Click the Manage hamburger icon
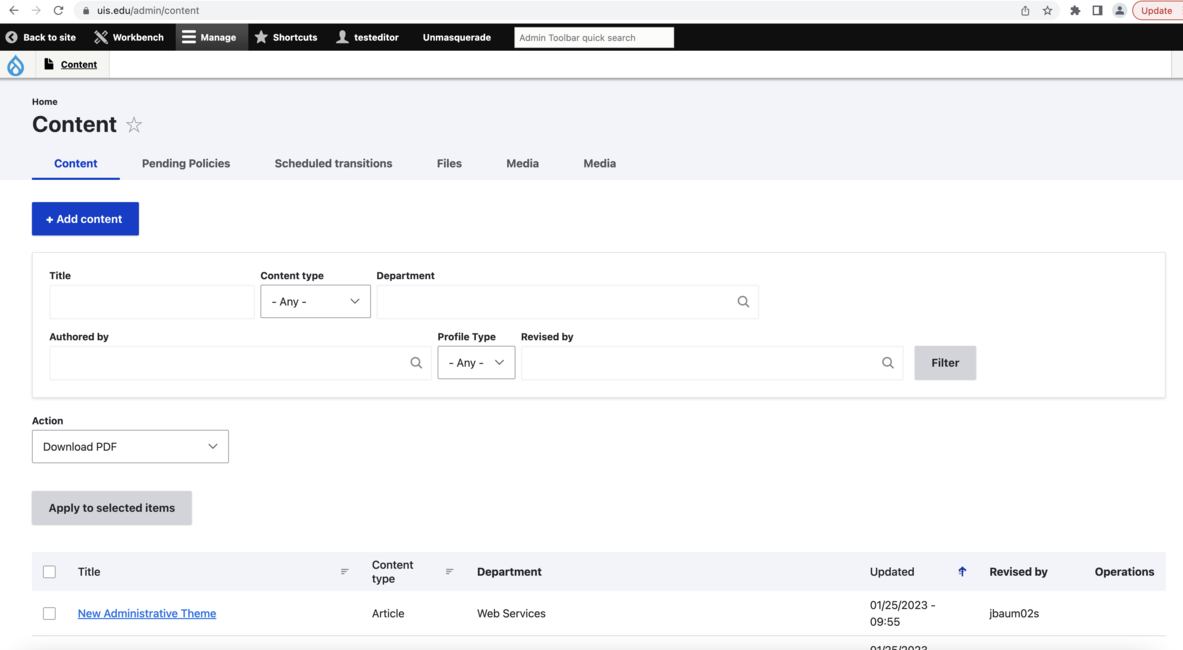Screen dimensions: 1183x650 (x=189, y=37)
